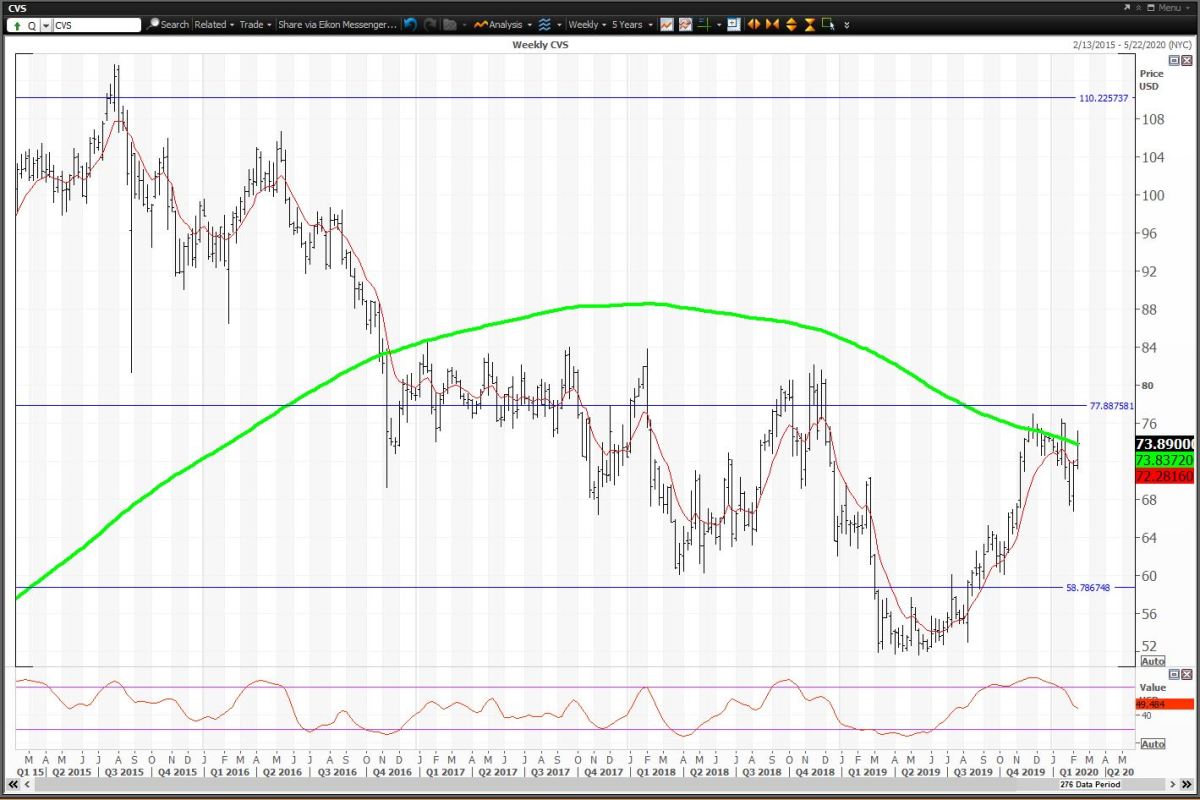Expand the wave lines icon dropdown

coord(559,25)
